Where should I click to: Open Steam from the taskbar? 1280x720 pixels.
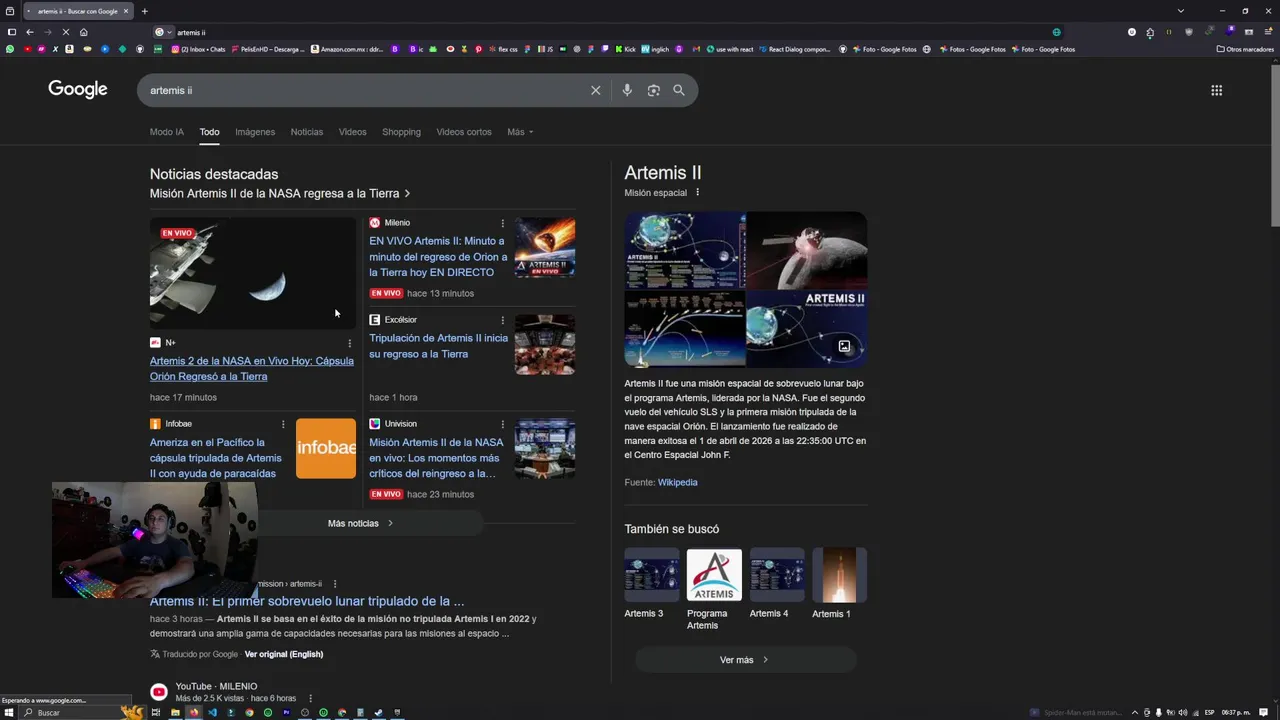[378, 712]
